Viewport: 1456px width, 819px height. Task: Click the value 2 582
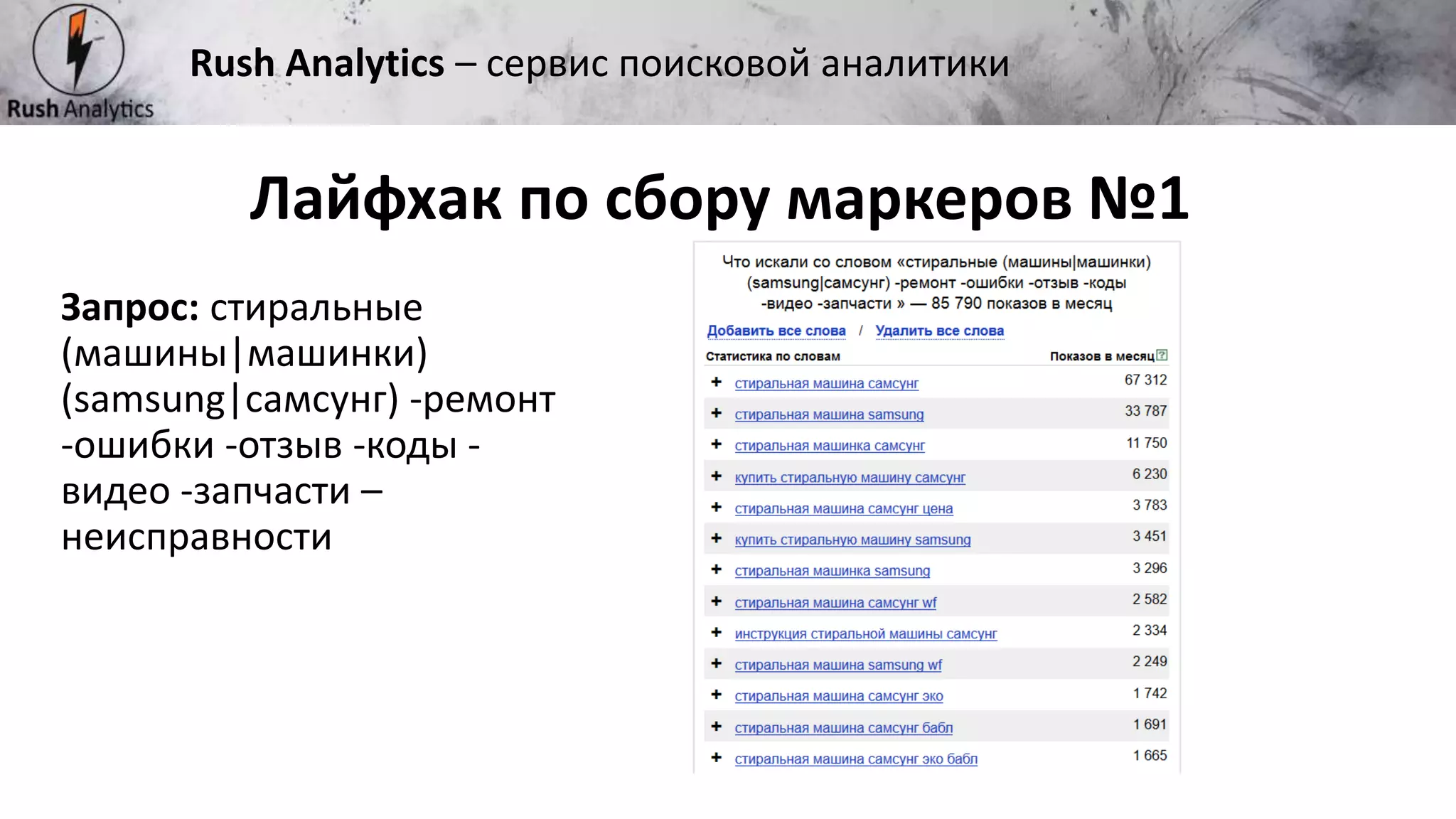(x=1150, y=599)
